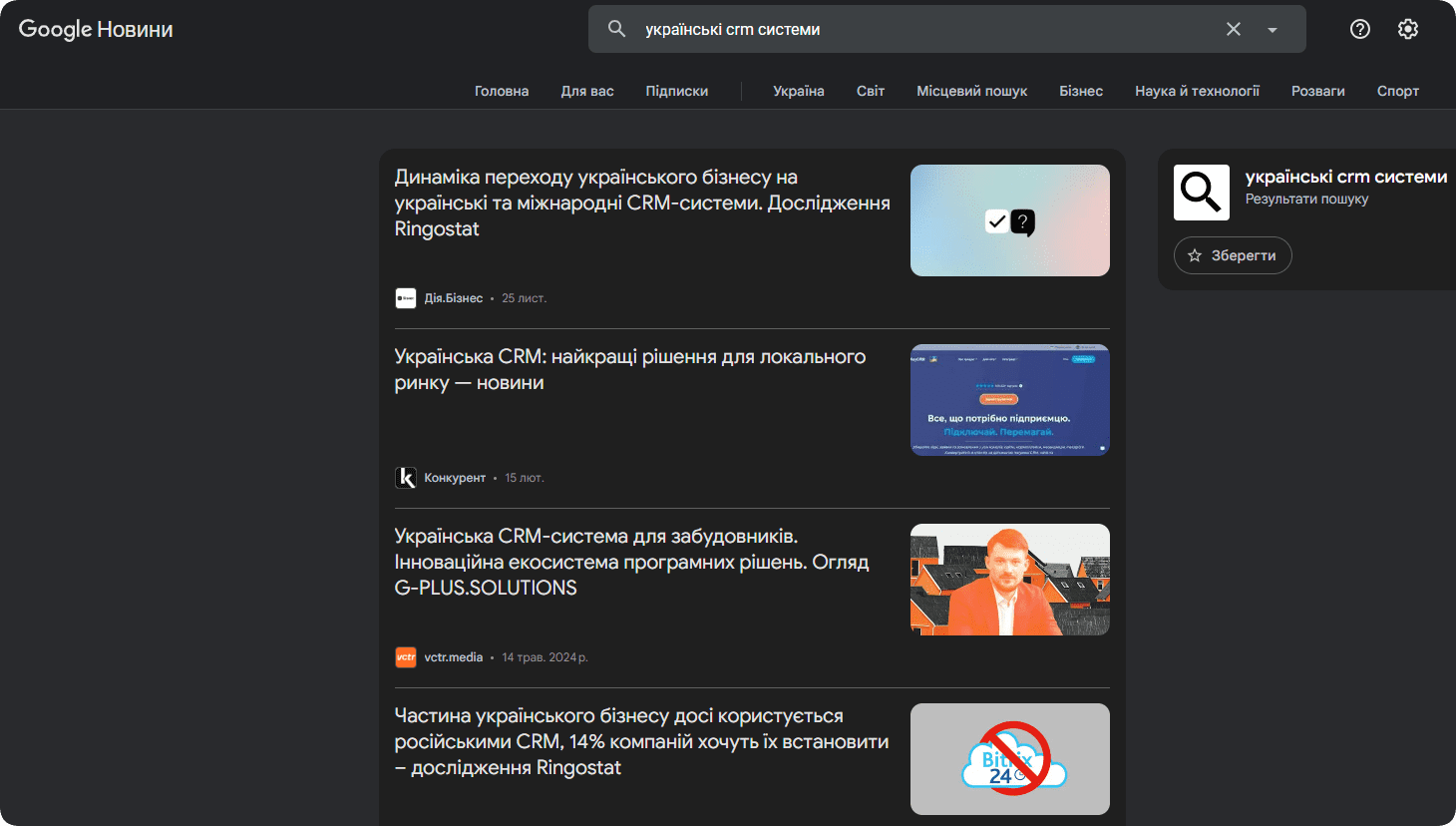Switch to the Світ section

pyautogui.click(x=871, y=91)
